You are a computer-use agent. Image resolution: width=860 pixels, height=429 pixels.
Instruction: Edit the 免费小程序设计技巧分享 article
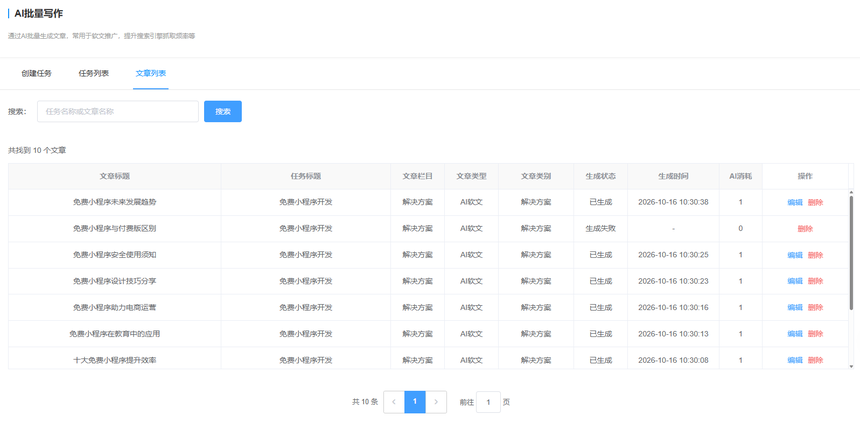point(795,281)
